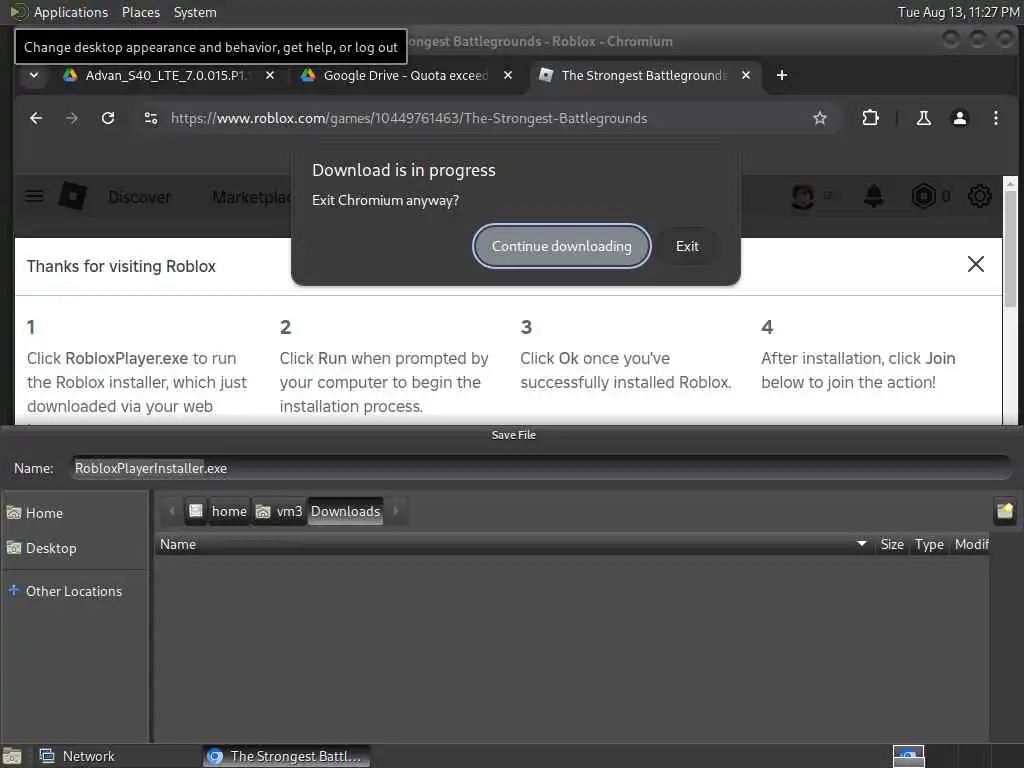Screen dimensions: 1024x768
Task: Select The Strongest Battlegrounds tab
Action: tap(645, 75)
